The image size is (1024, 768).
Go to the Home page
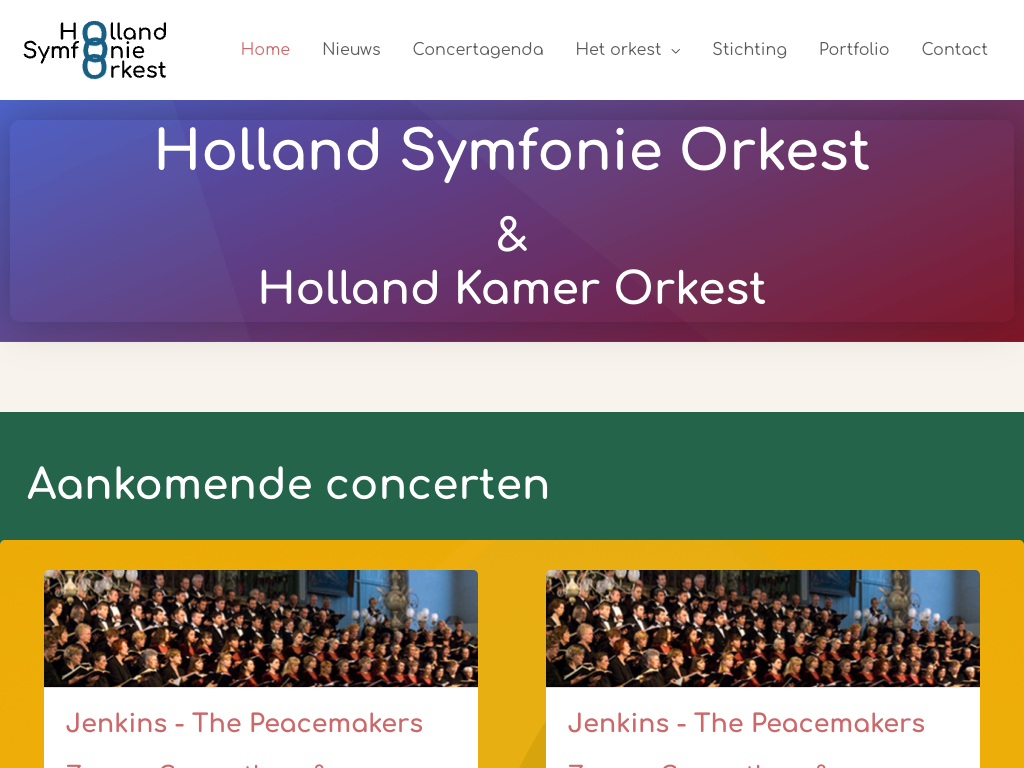click(x=265, y=50)
